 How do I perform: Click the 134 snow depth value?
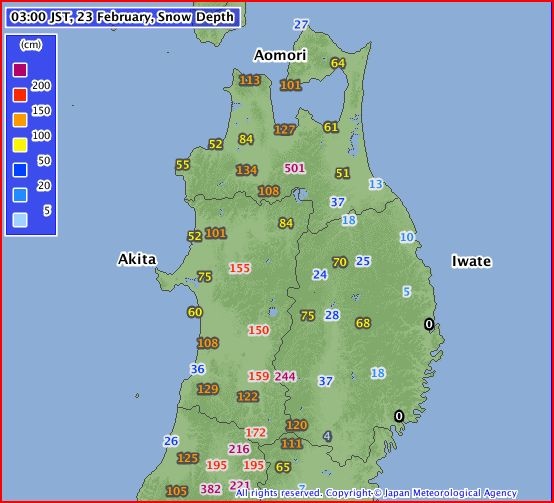coord(246,170)
